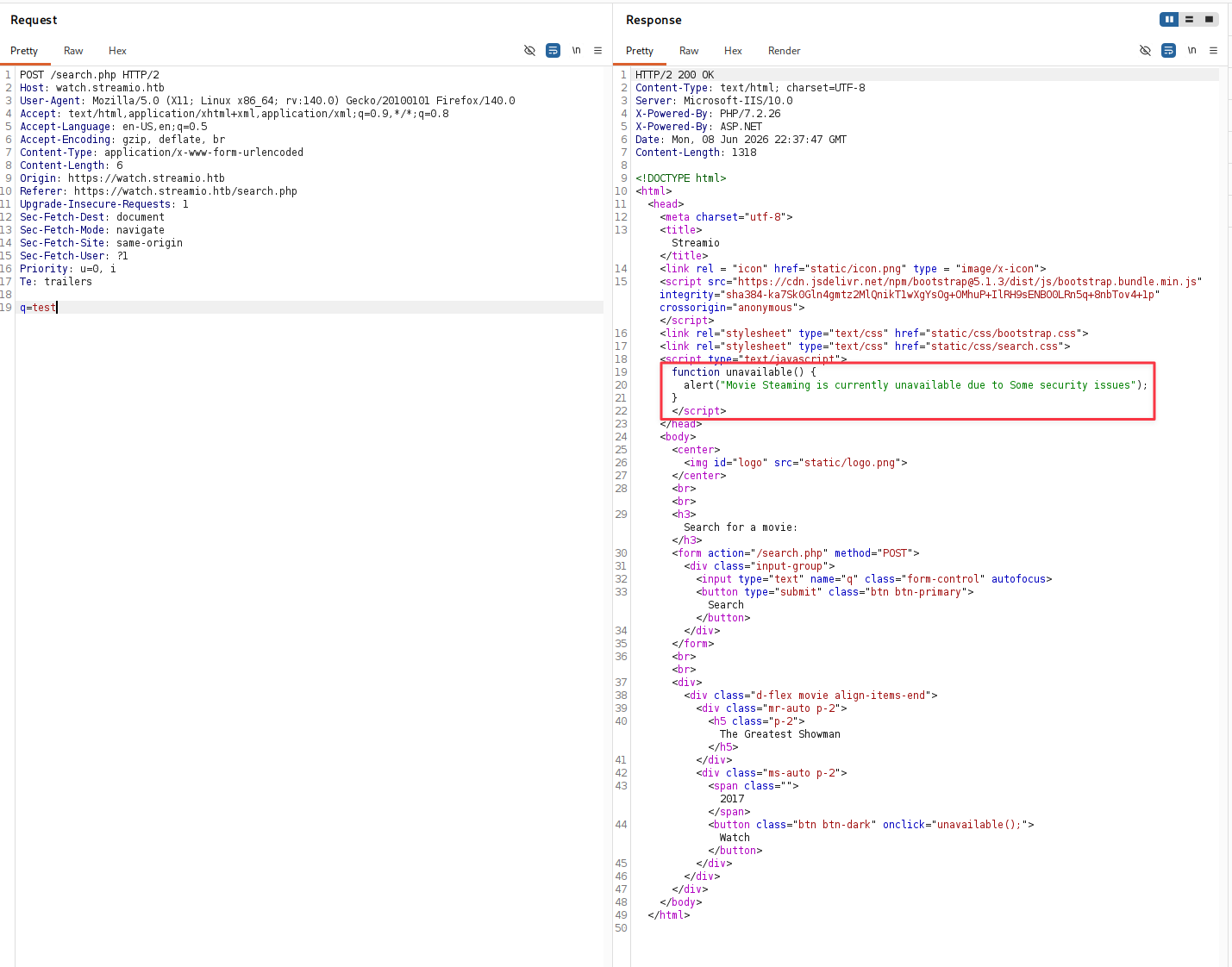Click the HTTP/2 200 OK status line

[x=675, y=75]
